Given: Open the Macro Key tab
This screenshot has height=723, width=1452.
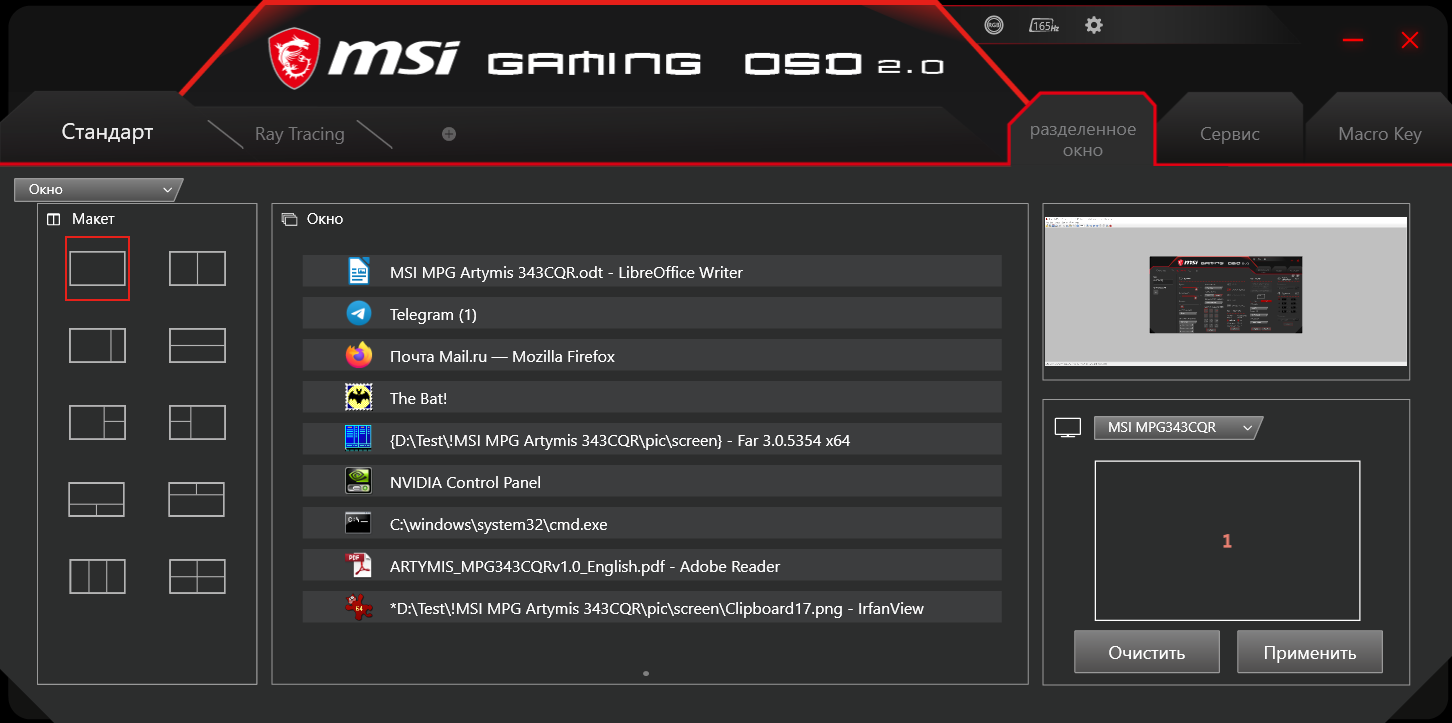Looking at the screenshot, I should (1379, 134).
